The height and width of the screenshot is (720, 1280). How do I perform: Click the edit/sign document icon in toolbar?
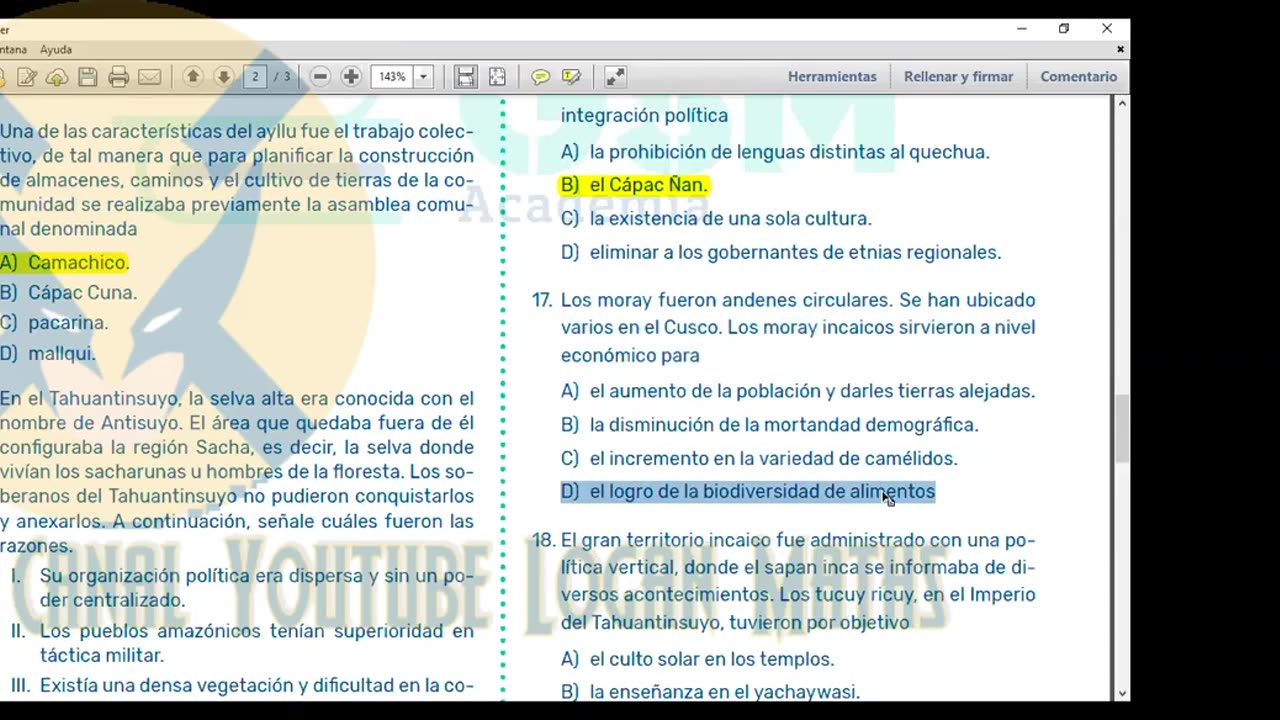pos(27,77)
